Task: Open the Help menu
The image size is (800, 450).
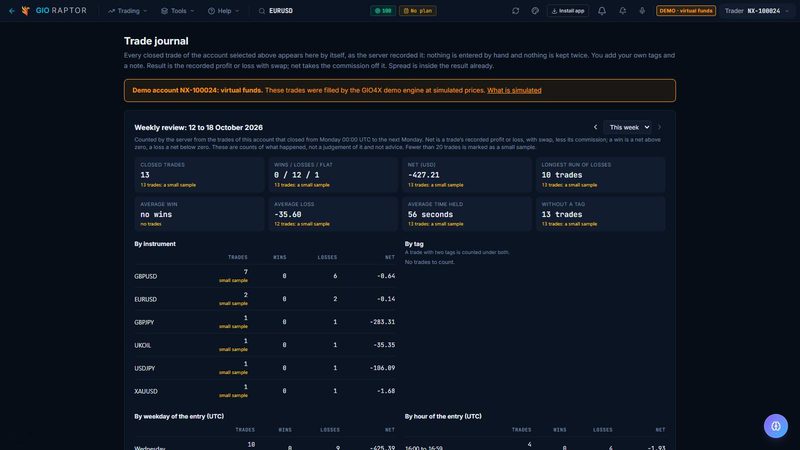Action: (x=223, y=11)
